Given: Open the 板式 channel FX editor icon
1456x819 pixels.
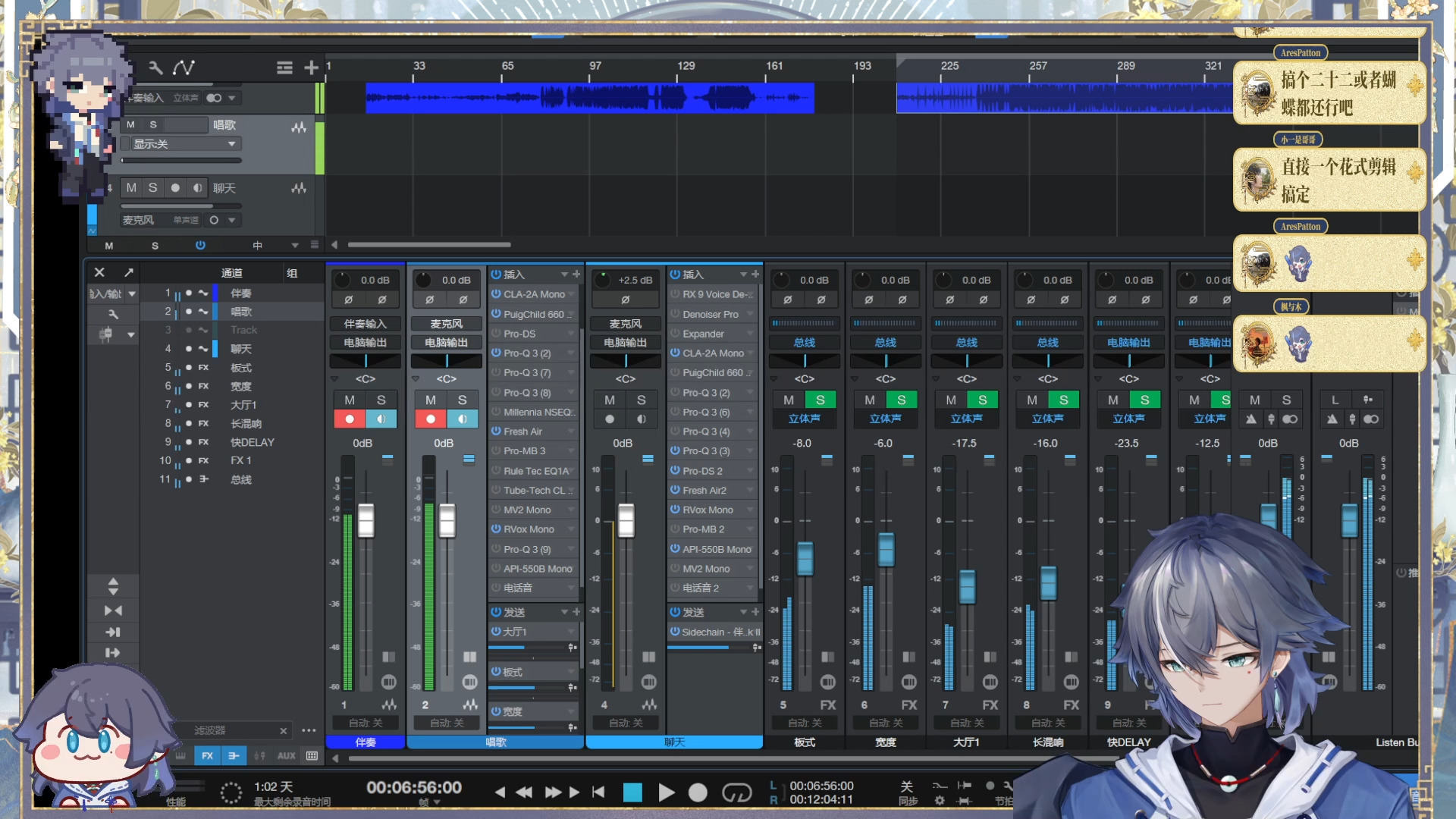Looking at the screenshot, I should [828, 705].
